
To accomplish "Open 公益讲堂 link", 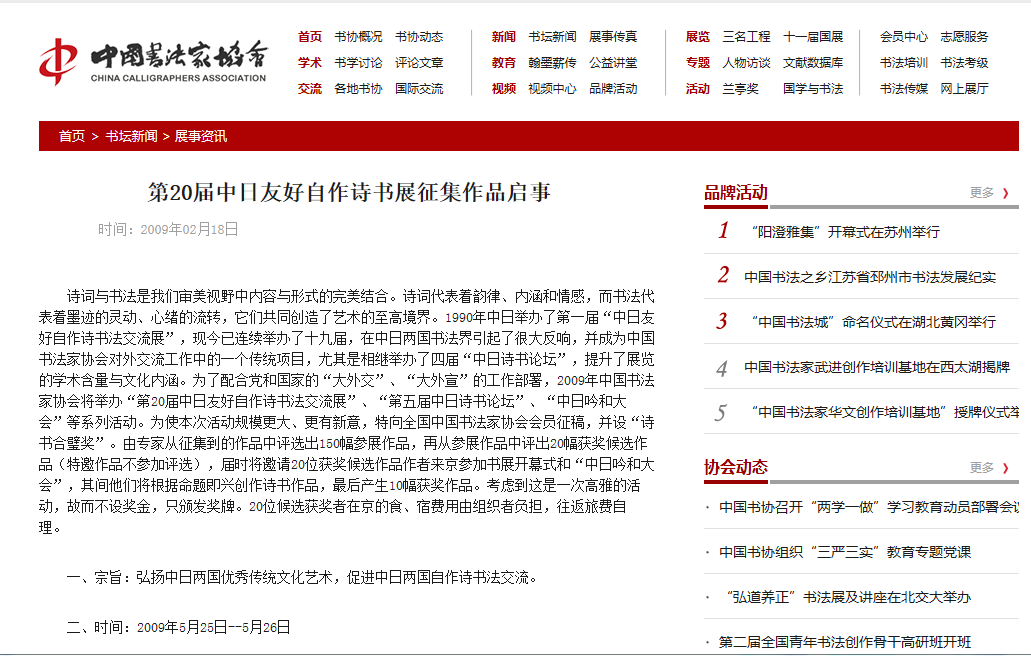I will pos(613,63).
